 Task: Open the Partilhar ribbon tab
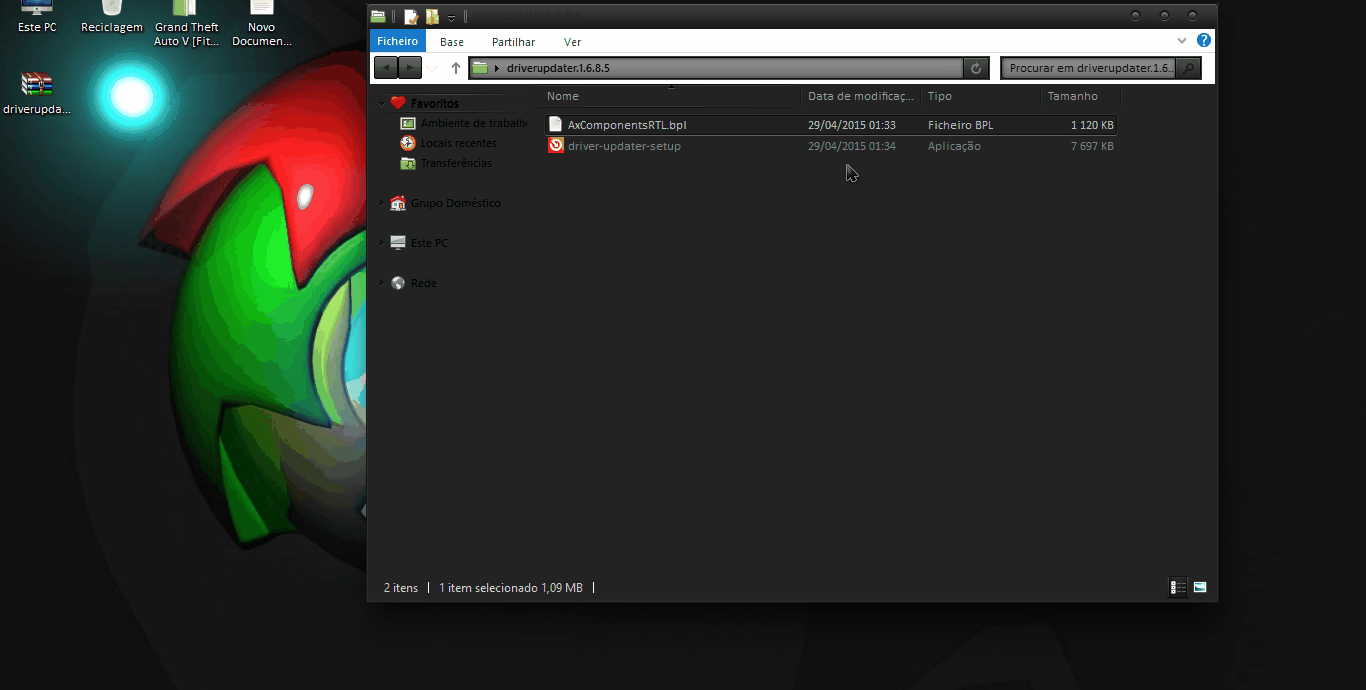tap(513, 42)
